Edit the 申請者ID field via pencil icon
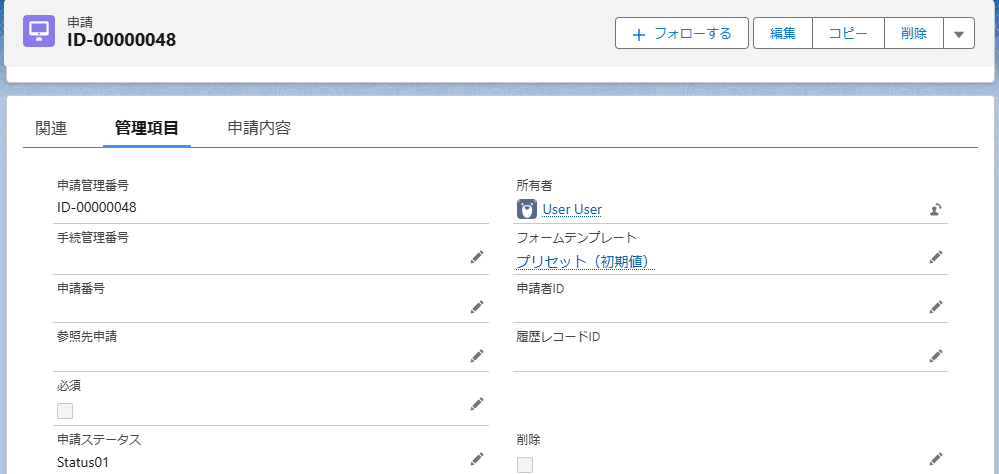This screenshot has width=999, height=474. coord(935,306)
